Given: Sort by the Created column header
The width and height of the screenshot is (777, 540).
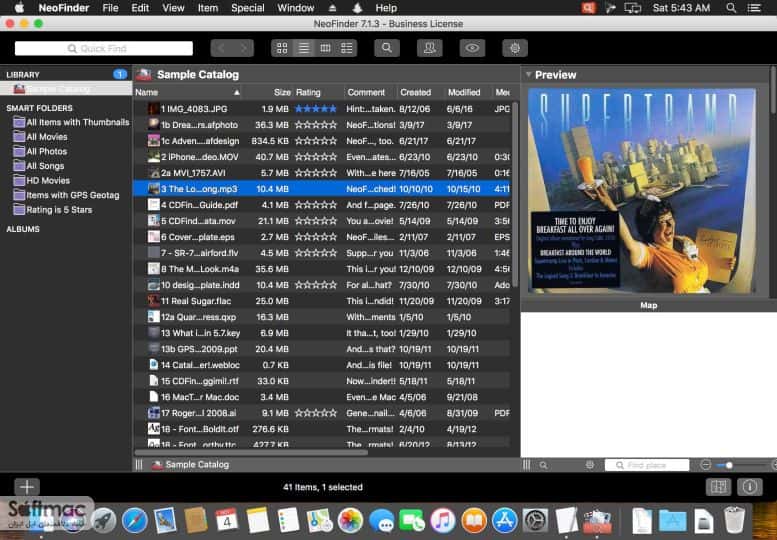Looking at the screenshot, I should pyautogui.click(x=420, y=92).
